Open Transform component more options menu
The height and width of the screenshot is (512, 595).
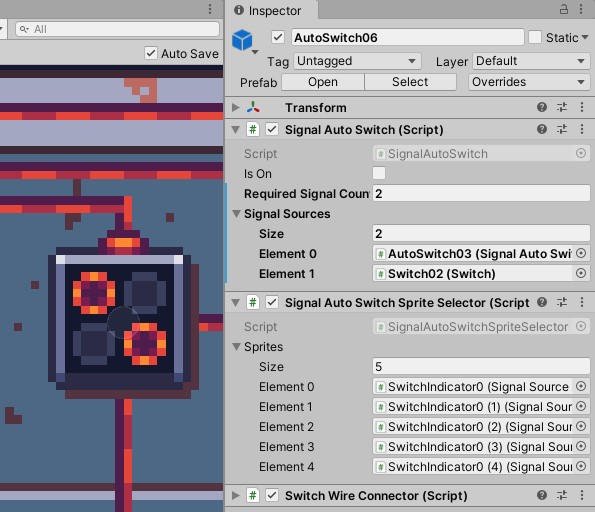[582, 107]
